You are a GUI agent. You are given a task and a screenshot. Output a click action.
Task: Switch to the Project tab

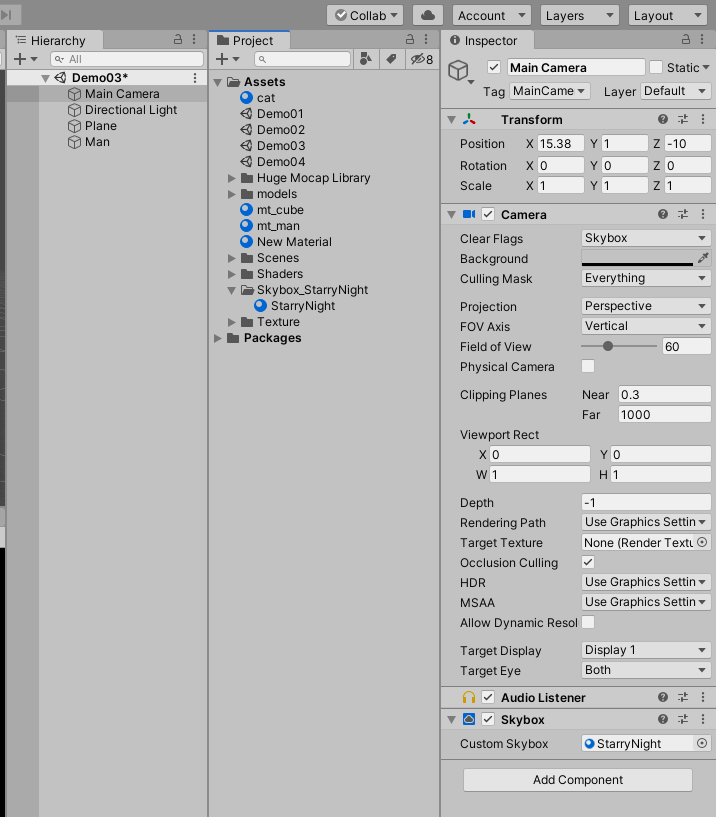[250, 40]
